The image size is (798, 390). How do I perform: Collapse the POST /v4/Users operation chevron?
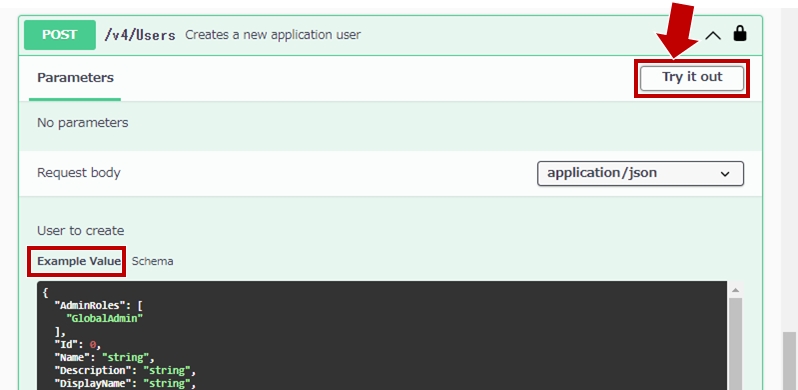713,35
